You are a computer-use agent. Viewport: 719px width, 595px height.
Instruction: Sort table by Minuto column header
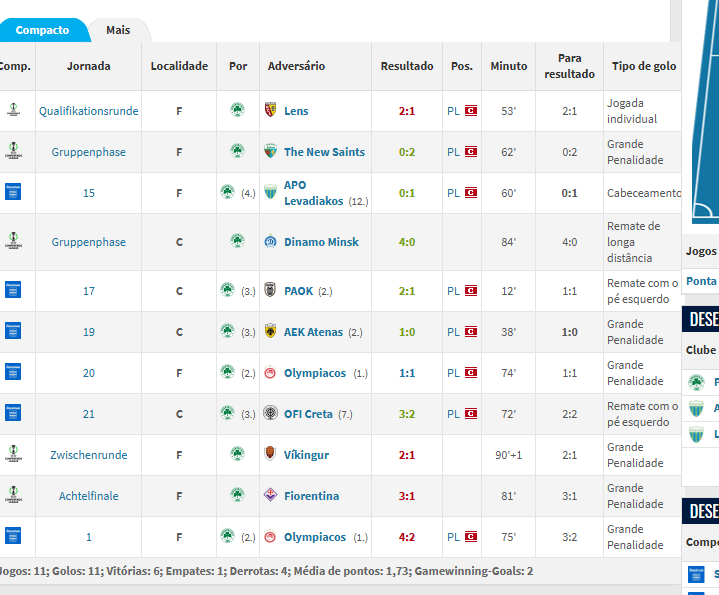(508, 66)
